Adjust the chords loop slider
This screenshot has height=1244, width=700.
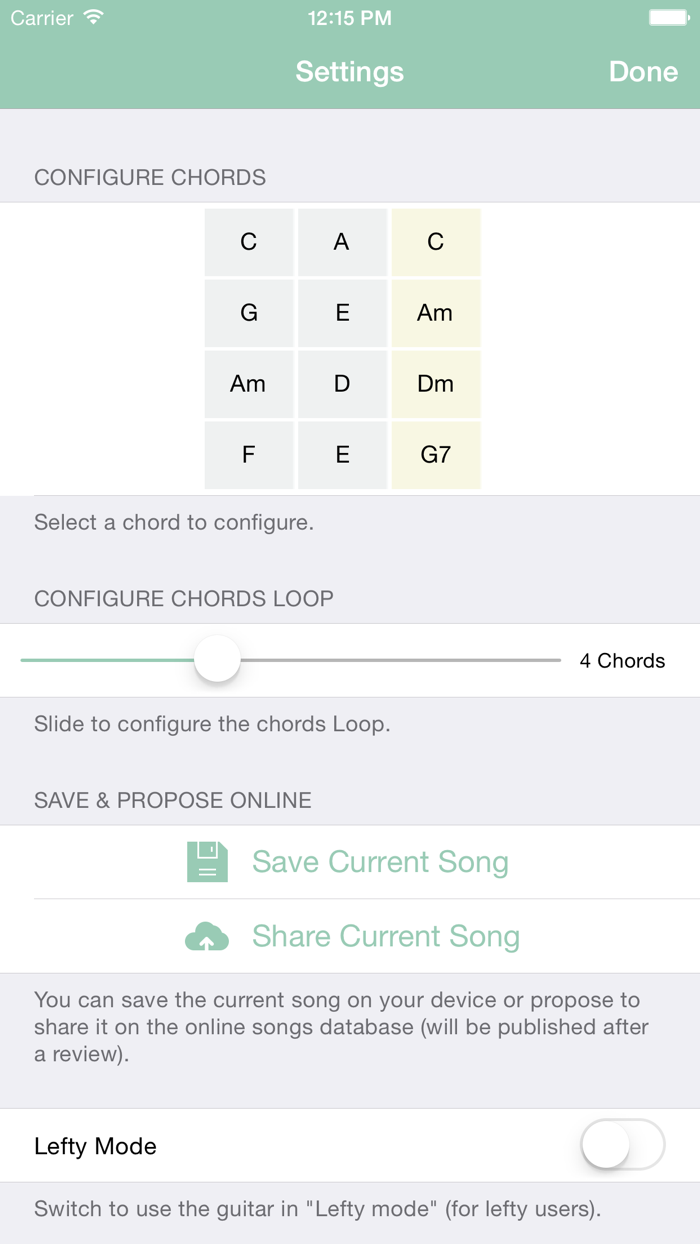[x=217, y=660]
